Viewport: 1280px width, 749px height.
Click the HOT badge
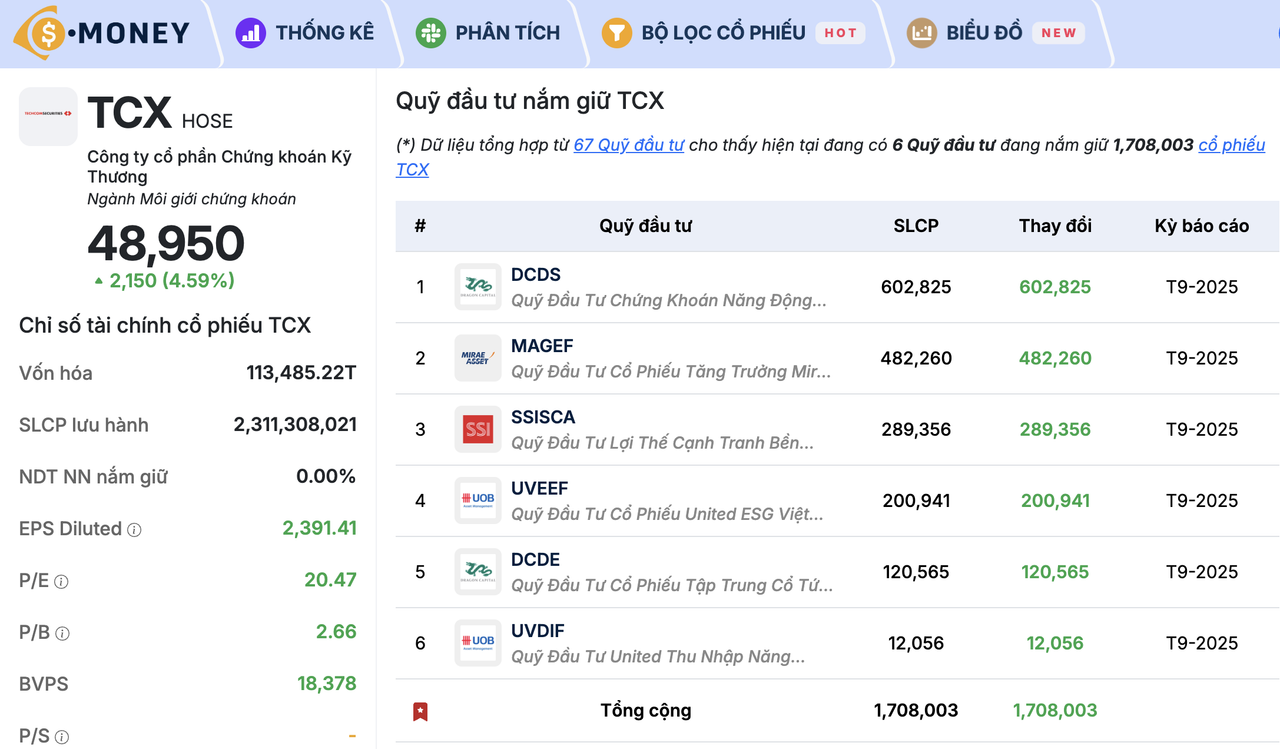841,33
